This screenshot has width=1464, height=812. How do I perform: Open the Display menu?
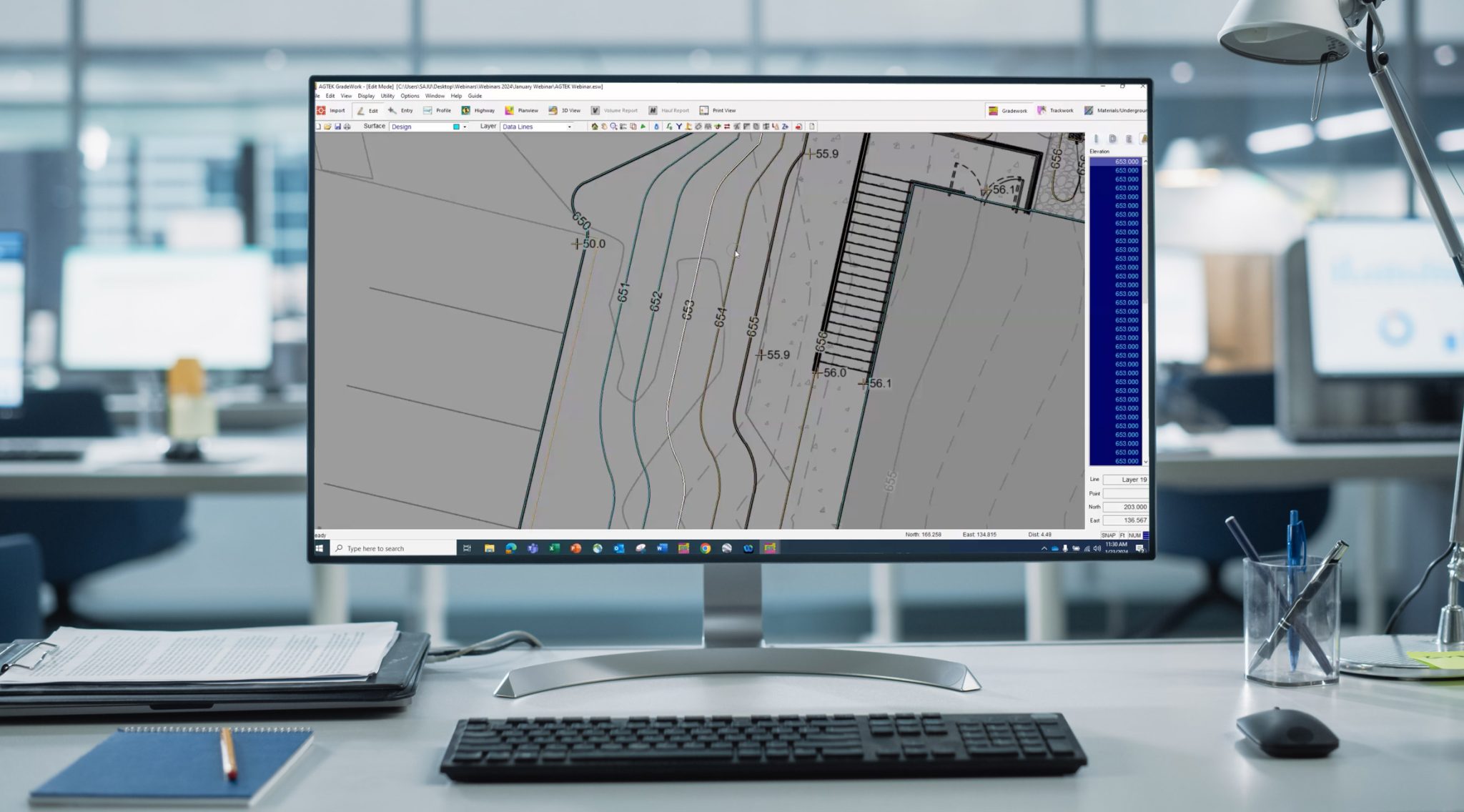tap(366, 96)
